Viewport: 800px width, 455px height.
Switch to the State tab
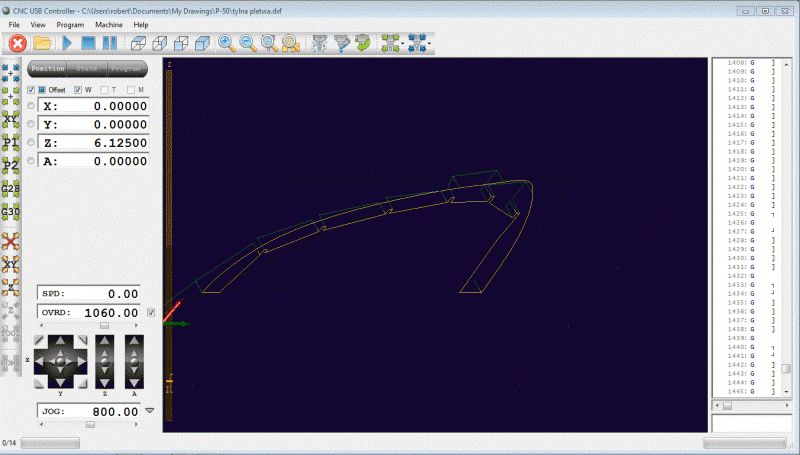point(88,69)
